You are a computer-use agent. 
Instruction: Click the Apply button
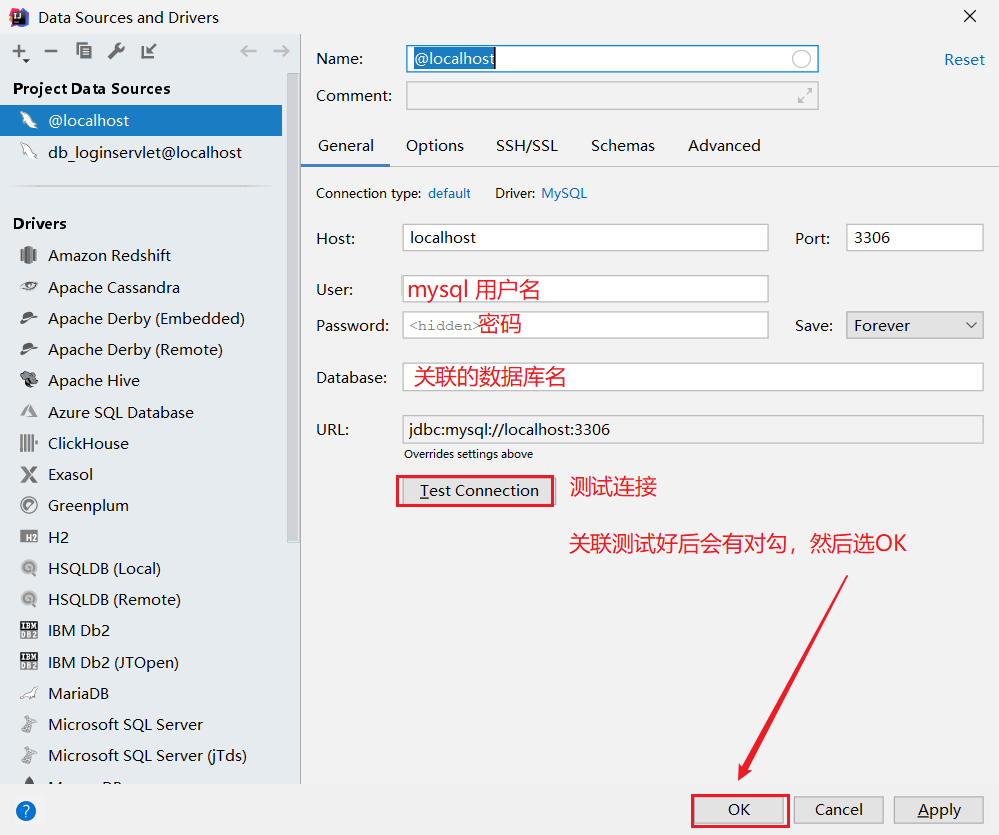pos(938,810)
